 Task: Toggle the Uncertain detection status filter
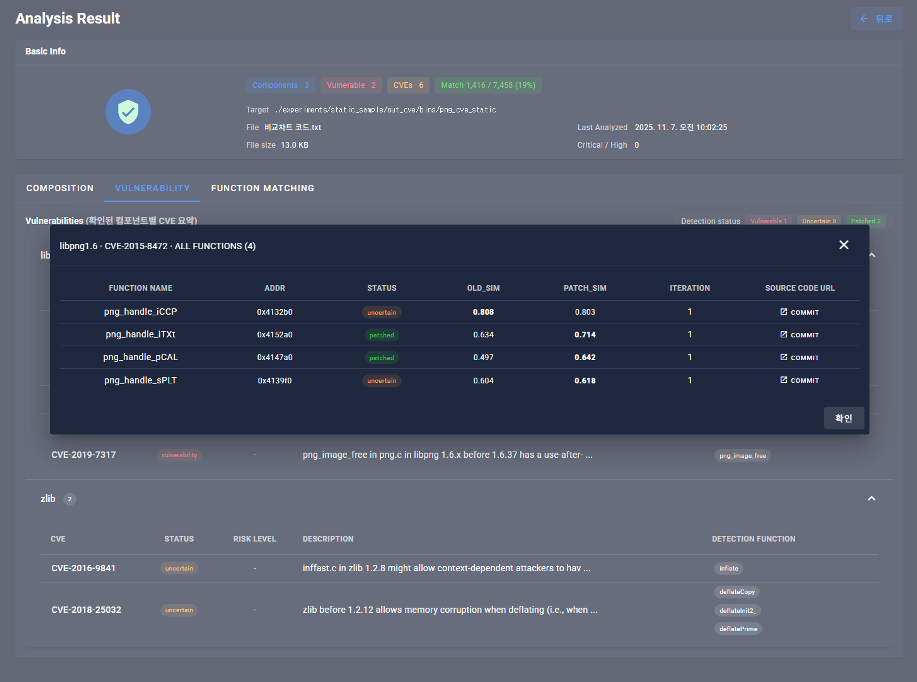(x=818, y=221)
